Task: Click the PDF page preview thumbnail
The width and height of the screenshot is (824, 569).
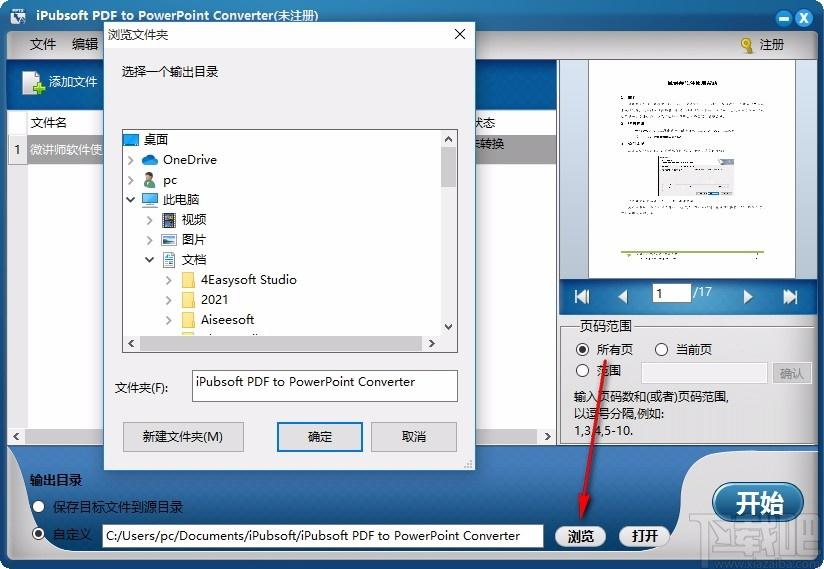Action: [691, 169]
